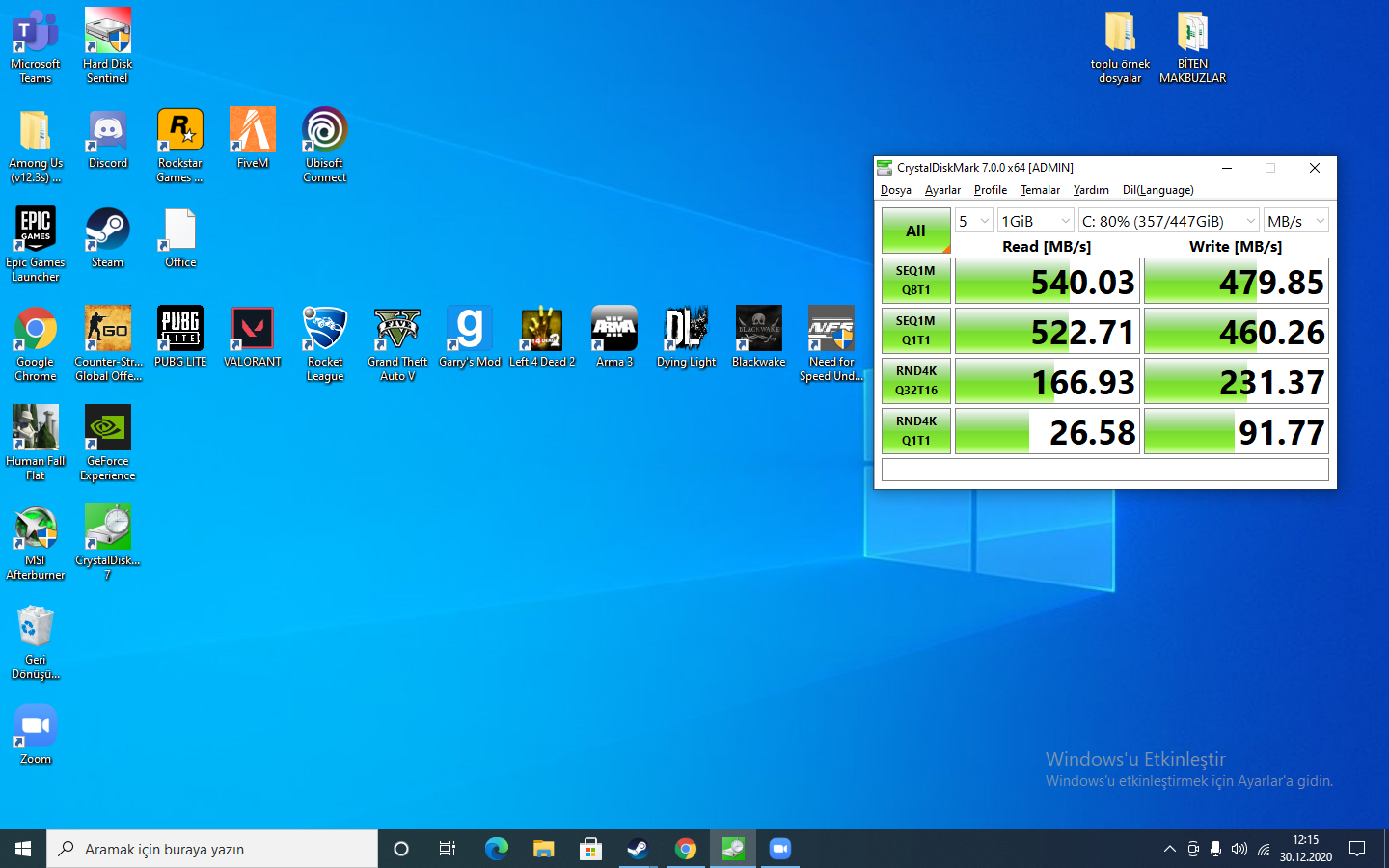Click the SEQ1M Q8T1 read result 540.03
Image resolution: width=1389 pixels, height=868 pixels.
point(1048,281)
